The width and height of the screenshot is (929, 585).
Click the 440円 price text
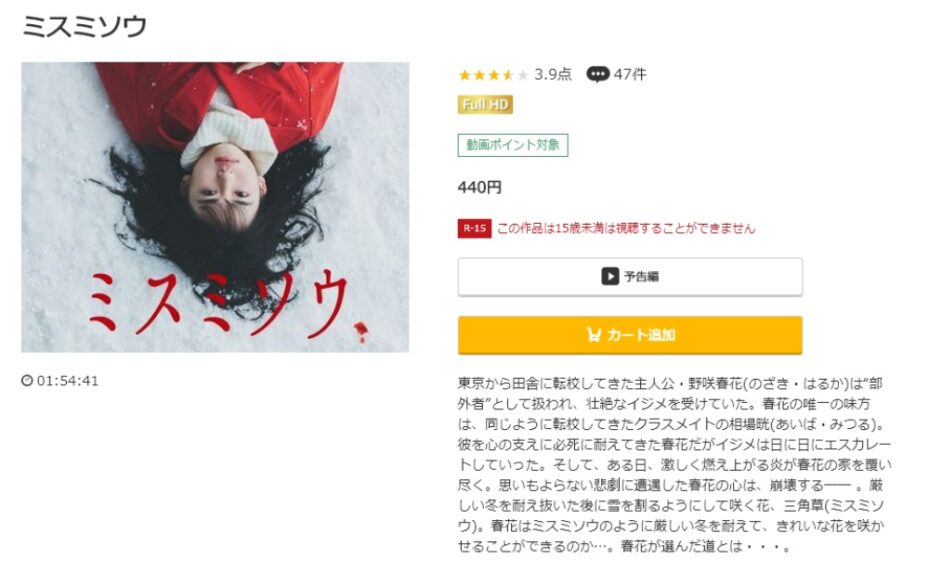[x=480, y=187]
